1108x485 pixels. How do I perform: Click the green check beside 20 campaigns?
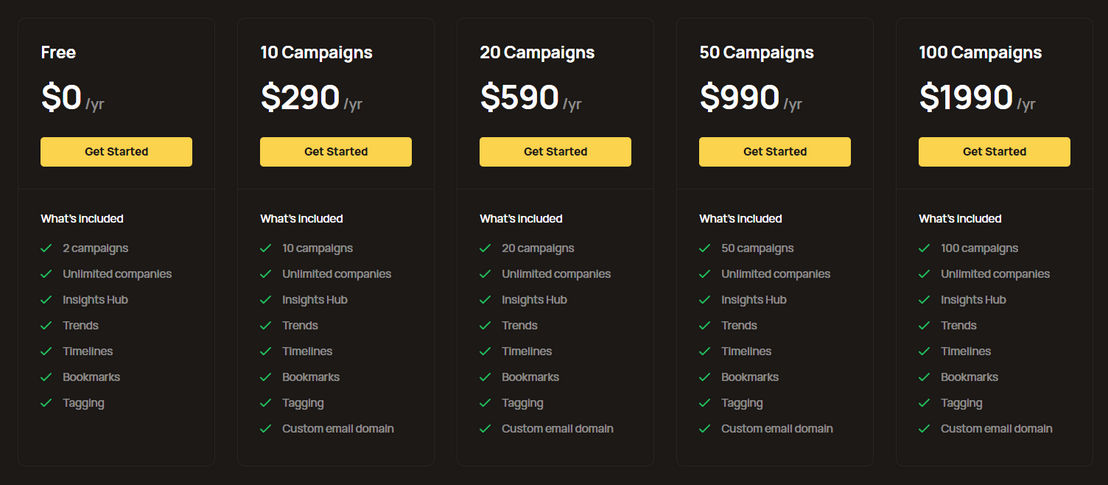click(485, 248)
